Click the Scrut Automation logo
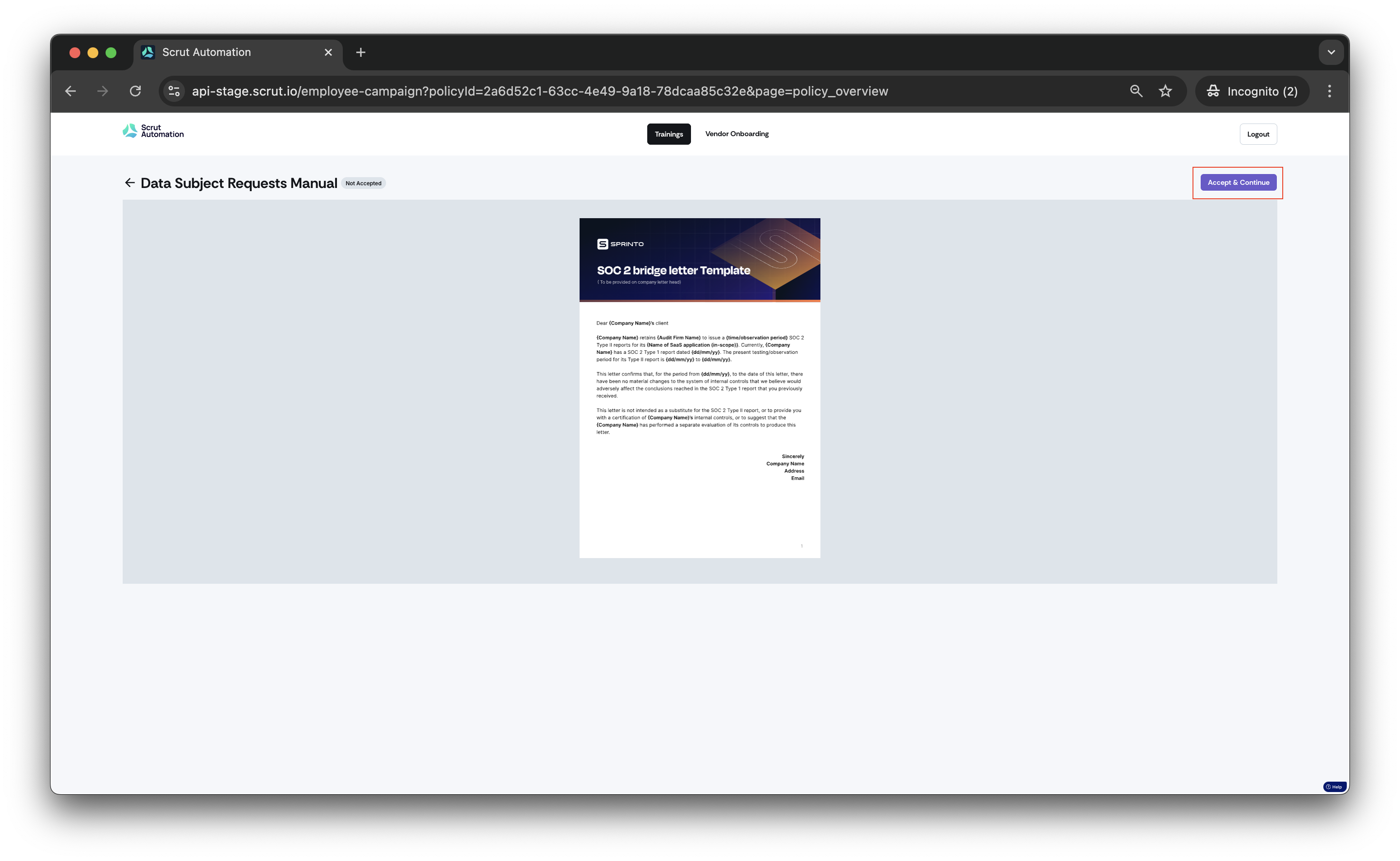 153,131
